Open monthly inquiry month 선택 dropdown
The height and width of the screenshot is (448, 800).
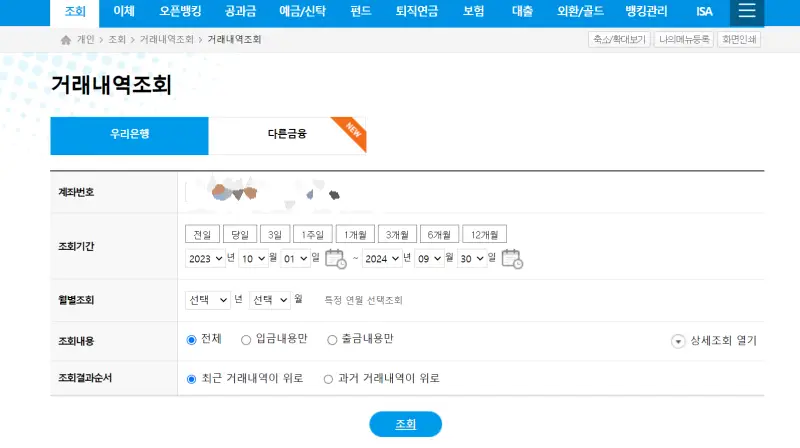(x=270, y=300)
